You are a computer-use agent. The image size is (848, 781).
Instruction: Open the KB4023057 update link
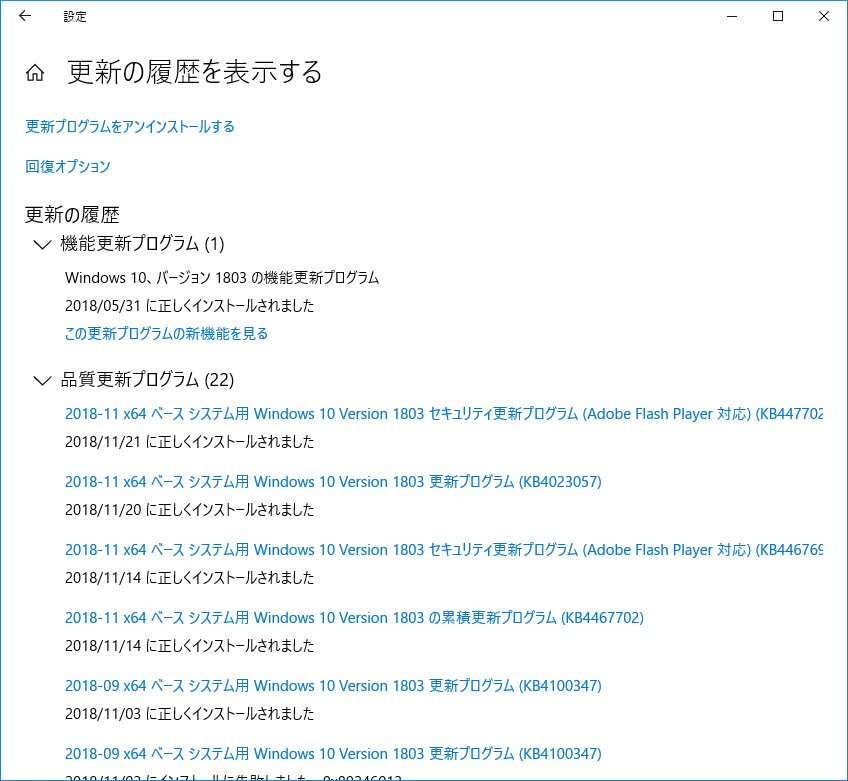pyautogui.click(x=333, y=482)
